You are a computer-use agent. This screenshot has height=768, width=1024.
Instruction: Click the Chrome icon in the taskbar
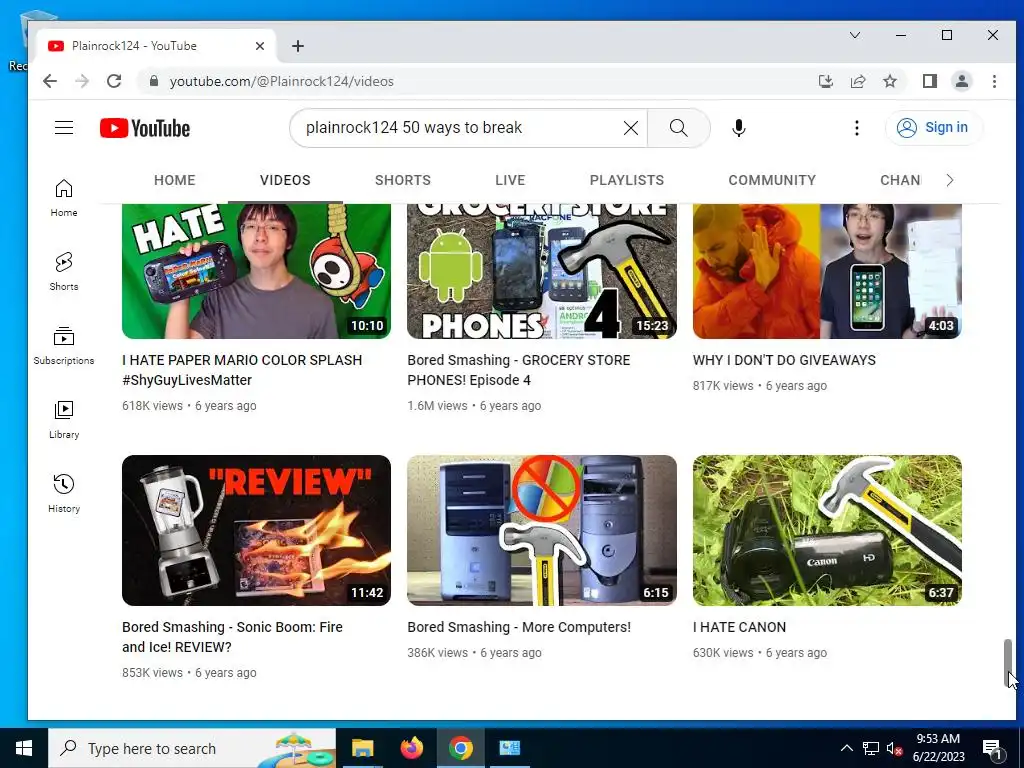point(460,748)
